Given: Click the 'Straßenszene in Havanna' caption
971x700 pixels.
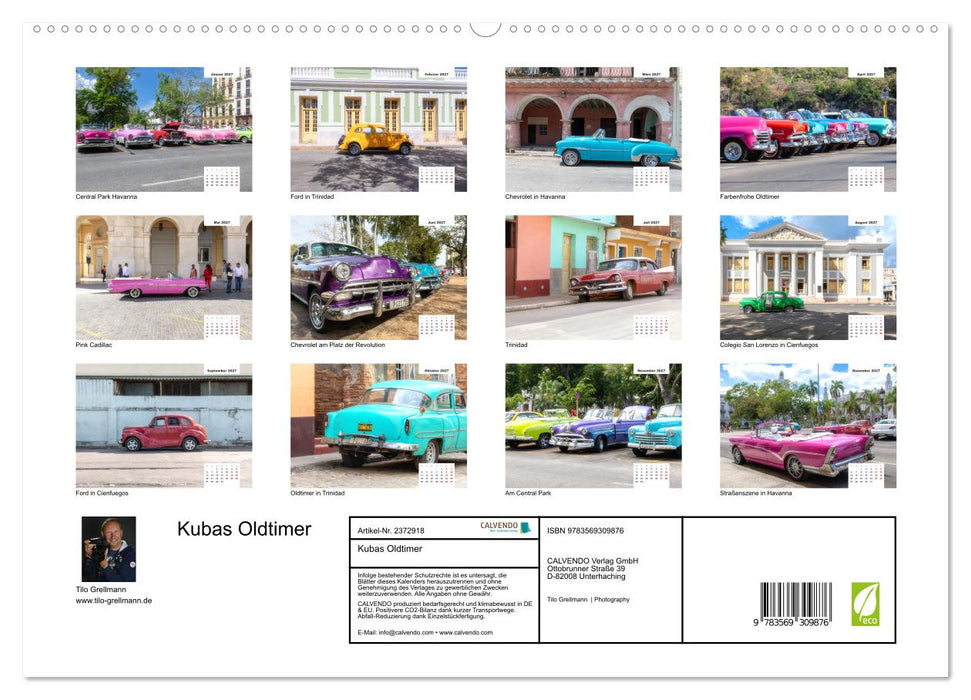Looking at the screenshot, I should (x=755, y=493).
